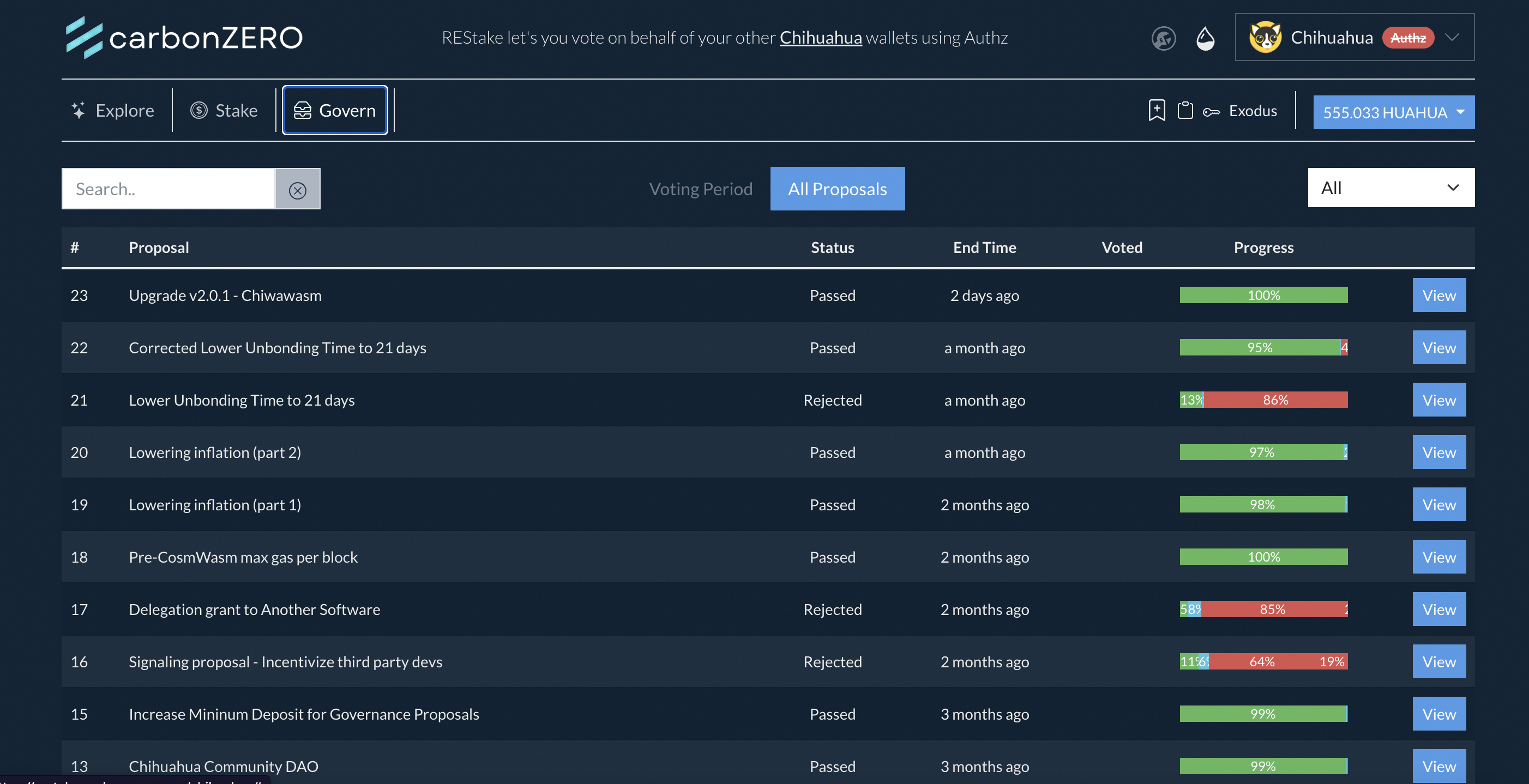Click 'Increase Mininum Deposit for Governance Proposals'

tap(304, 714)
